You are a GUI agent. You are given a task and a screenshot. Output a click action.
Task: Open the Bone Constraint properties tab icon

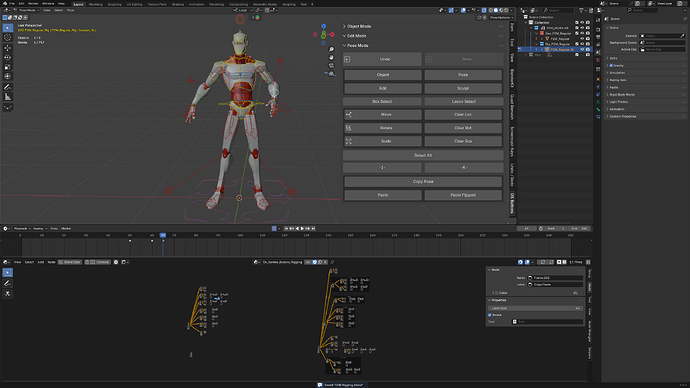598,117
